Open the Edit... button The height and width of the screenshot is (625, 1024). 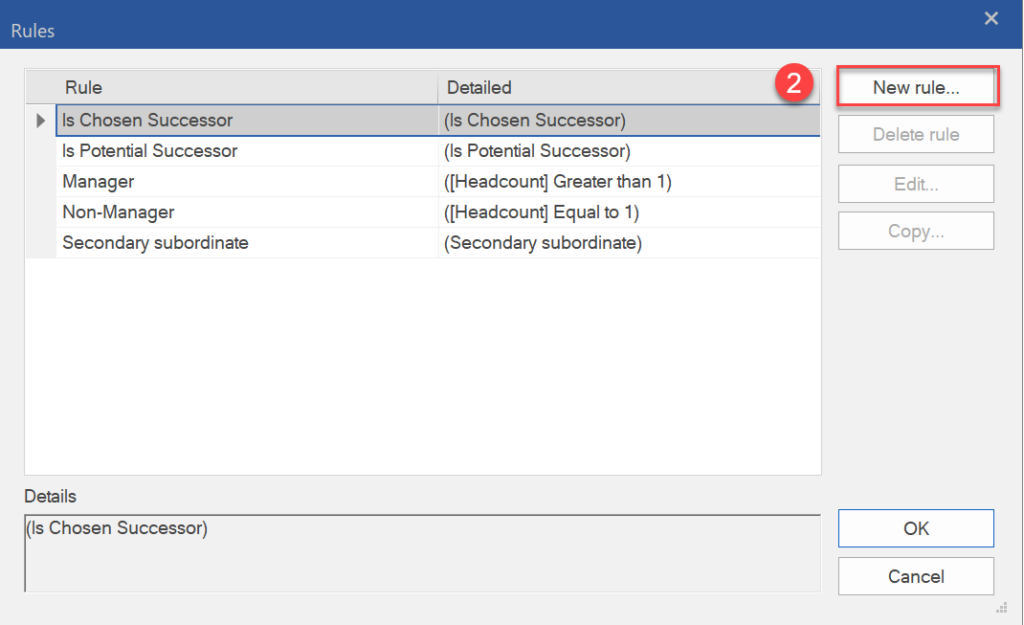click(x=916, y=184)
